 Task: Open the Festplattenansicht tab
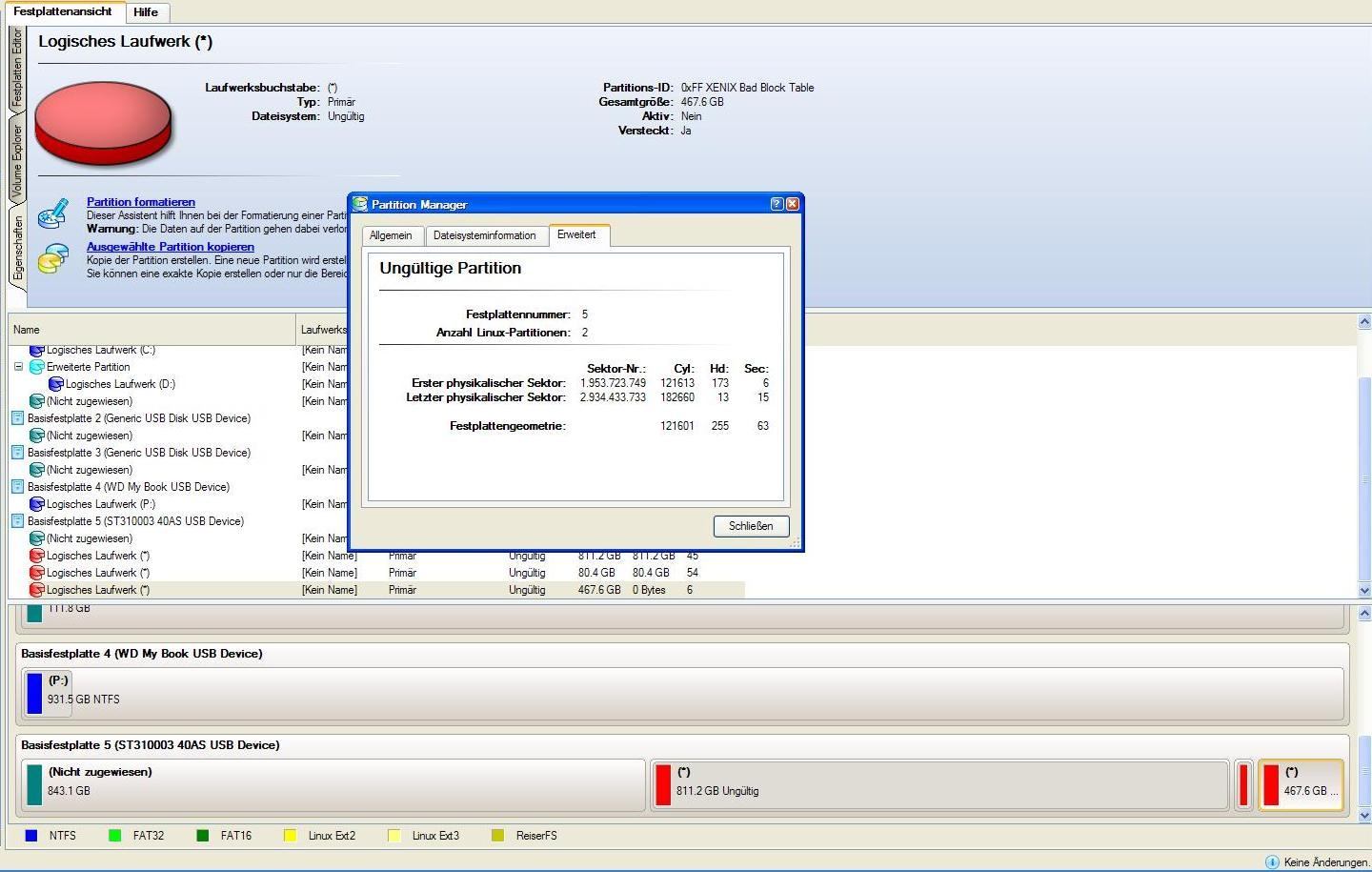[63, 11]
